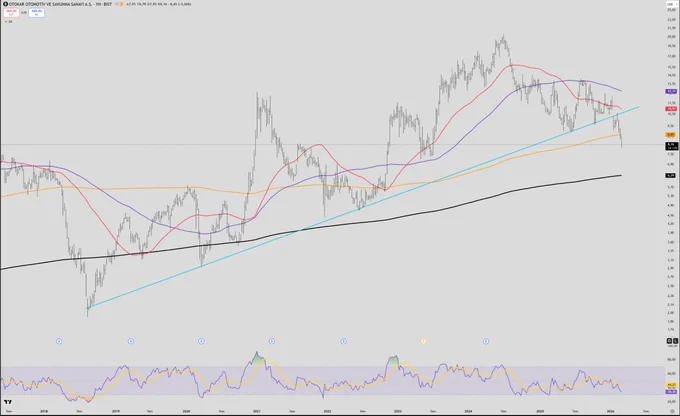The width and height of the screenshot is (680, 416).
Task: Click the 2021 label on time axis
Action: tap(257, 411)
